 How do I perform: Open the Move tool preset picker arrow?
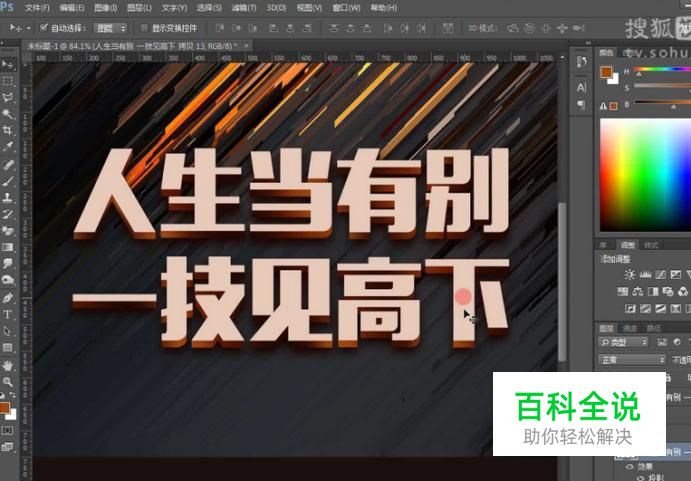(x=29, y=28)
